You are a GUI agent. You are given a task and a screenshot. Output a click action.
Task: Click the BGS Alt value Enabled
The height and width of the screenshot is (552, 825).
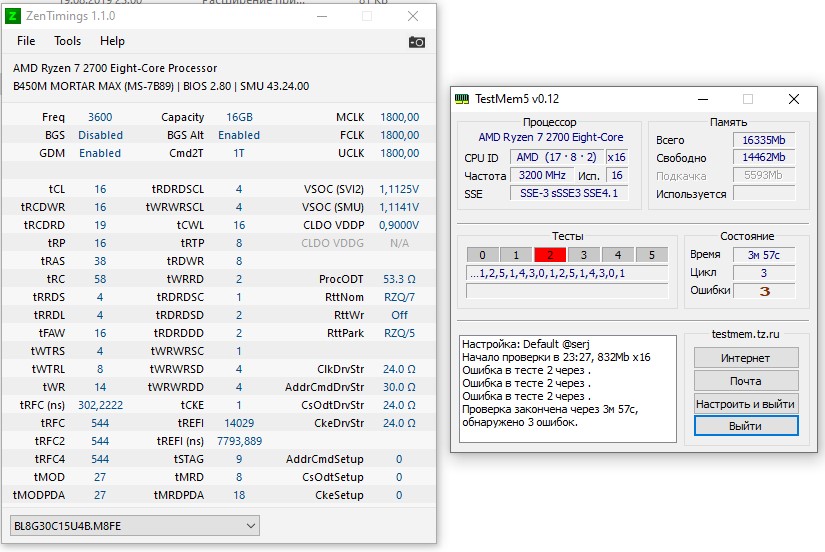[x=239, y=135]
